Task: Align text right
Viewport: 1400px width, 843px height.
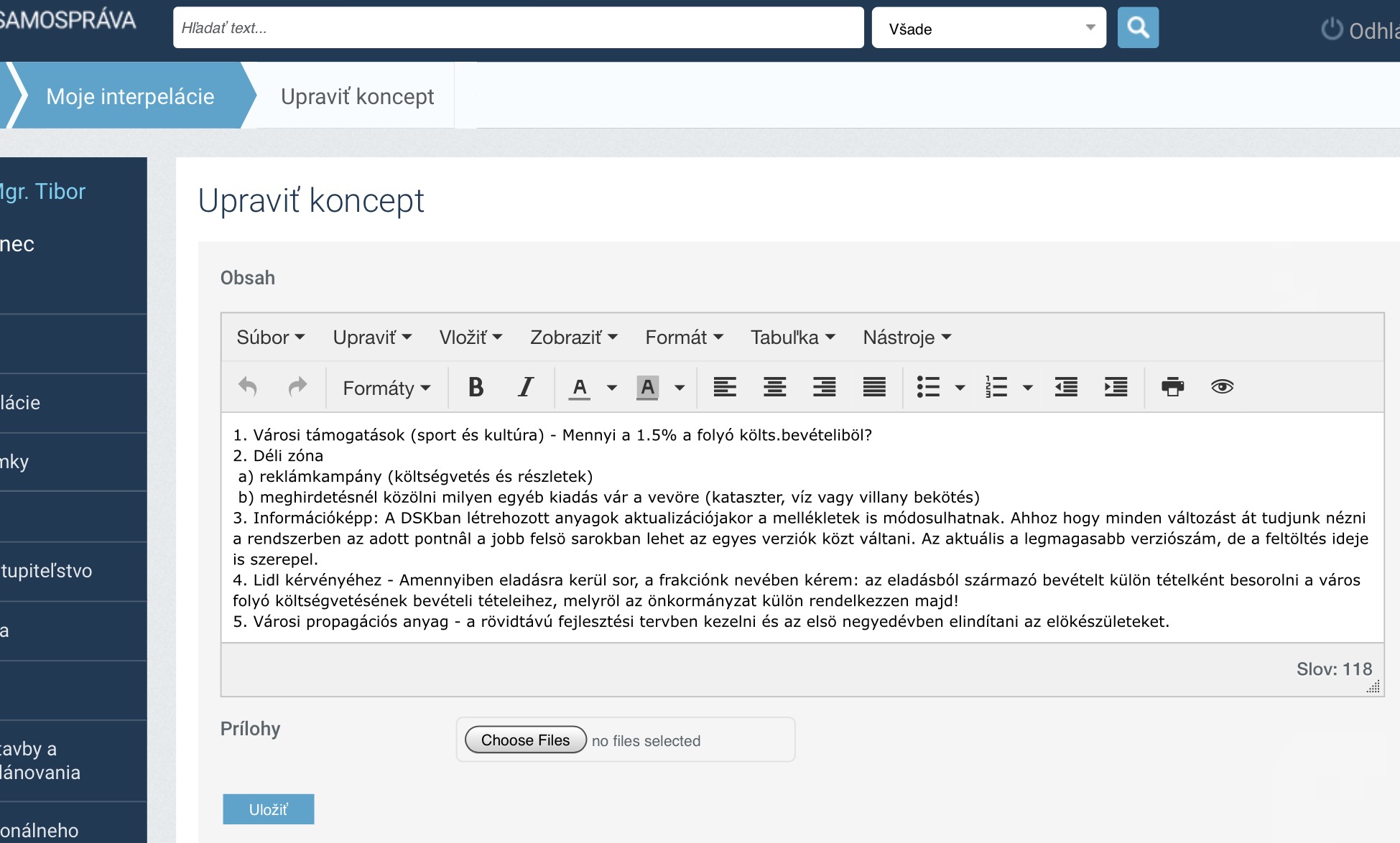Action: (x=824, y=387)
